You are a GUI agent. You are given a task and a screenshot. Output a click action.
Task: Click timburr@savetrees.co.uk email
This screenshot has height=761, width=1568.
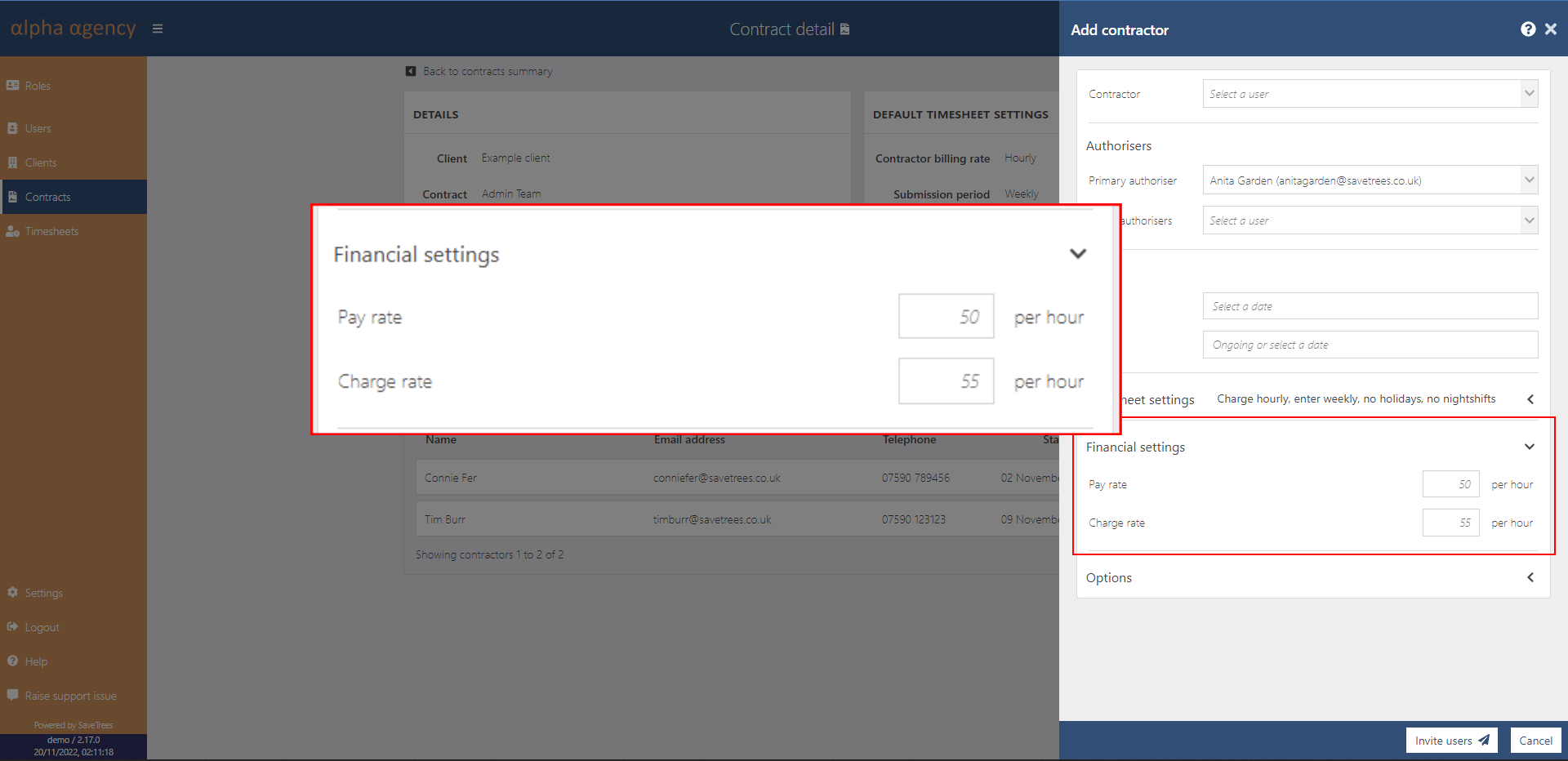(x=712, y=519)
